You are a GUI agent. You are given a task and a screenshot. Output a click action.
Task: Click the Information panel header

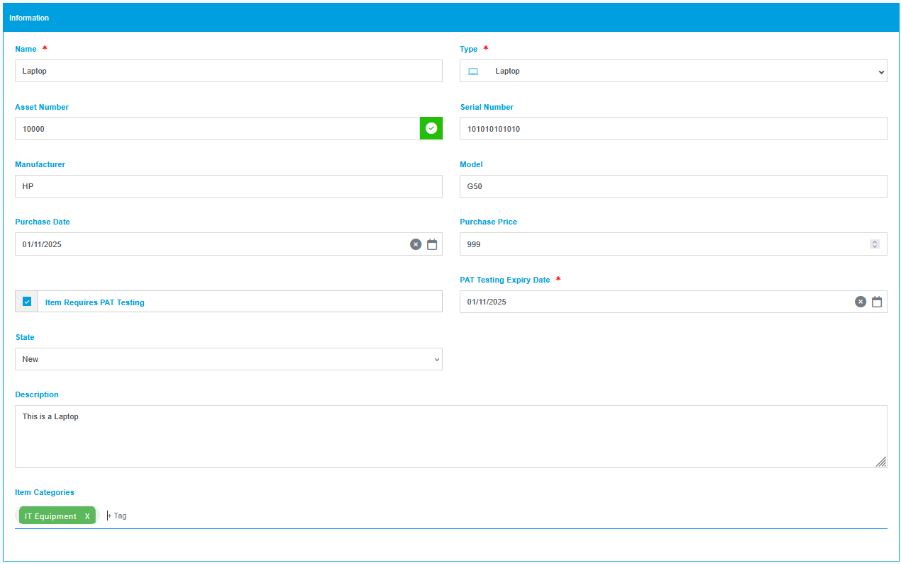[450, 18]
